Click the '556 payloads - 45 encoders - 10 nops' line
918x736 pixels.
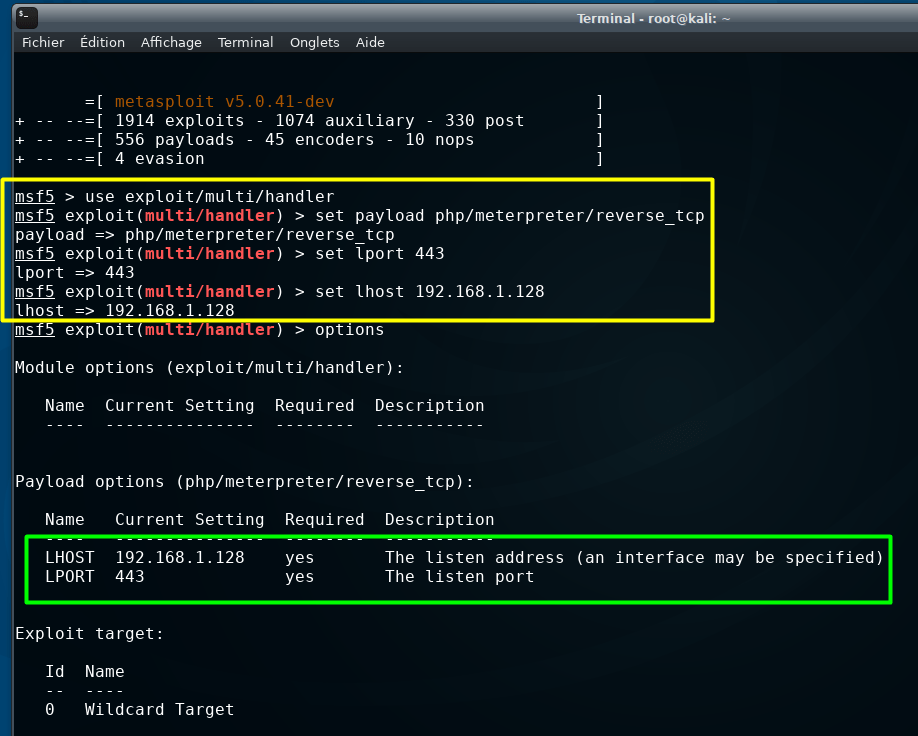[x=294, y=140]
